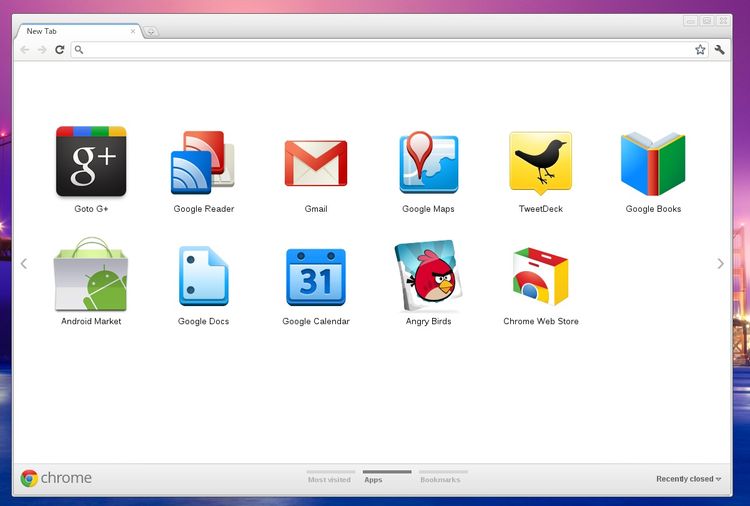750x506 pixels.
Task: Open Google Books app
Action: click(x=653, y=163)
